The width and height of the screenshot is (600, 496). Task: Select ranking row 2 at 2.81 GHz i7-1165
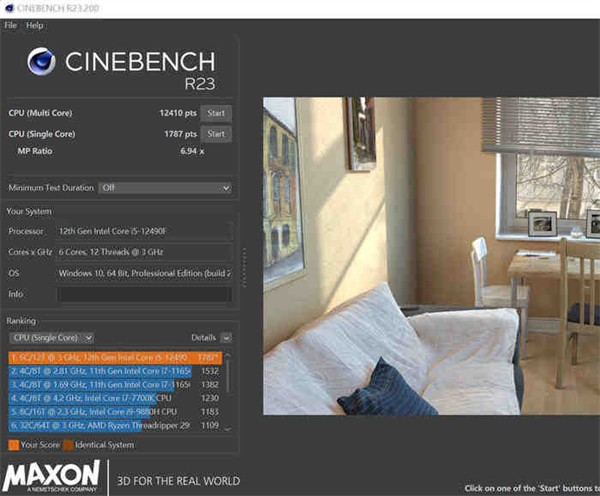click(115, 371)
